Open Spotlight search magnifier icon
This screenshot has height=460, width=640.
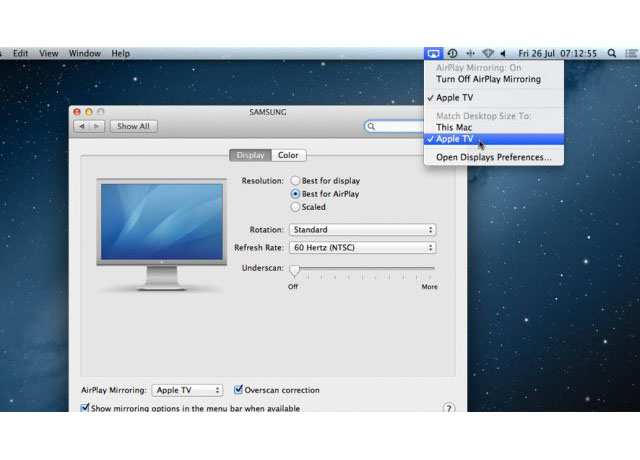coord(611,53)
